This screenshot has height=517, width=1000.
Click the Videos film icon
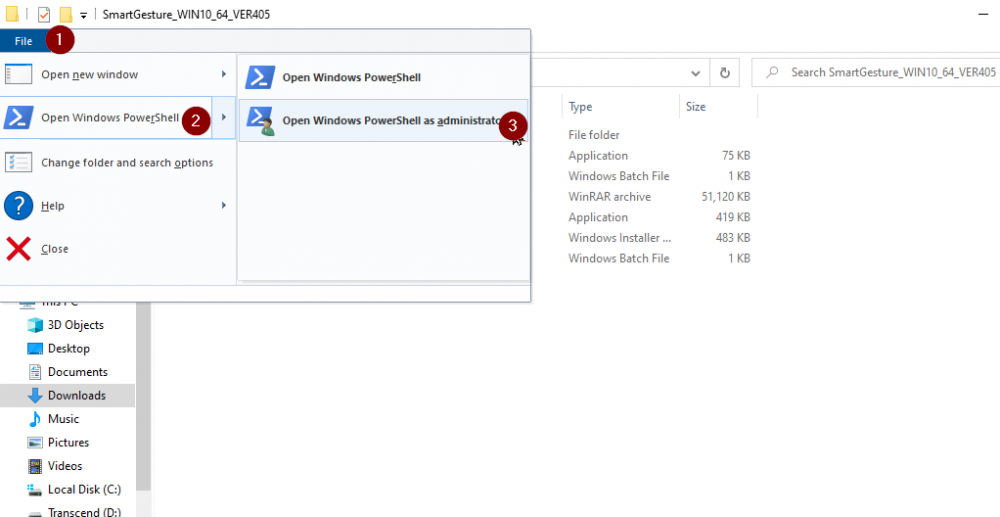pos(34,467)
